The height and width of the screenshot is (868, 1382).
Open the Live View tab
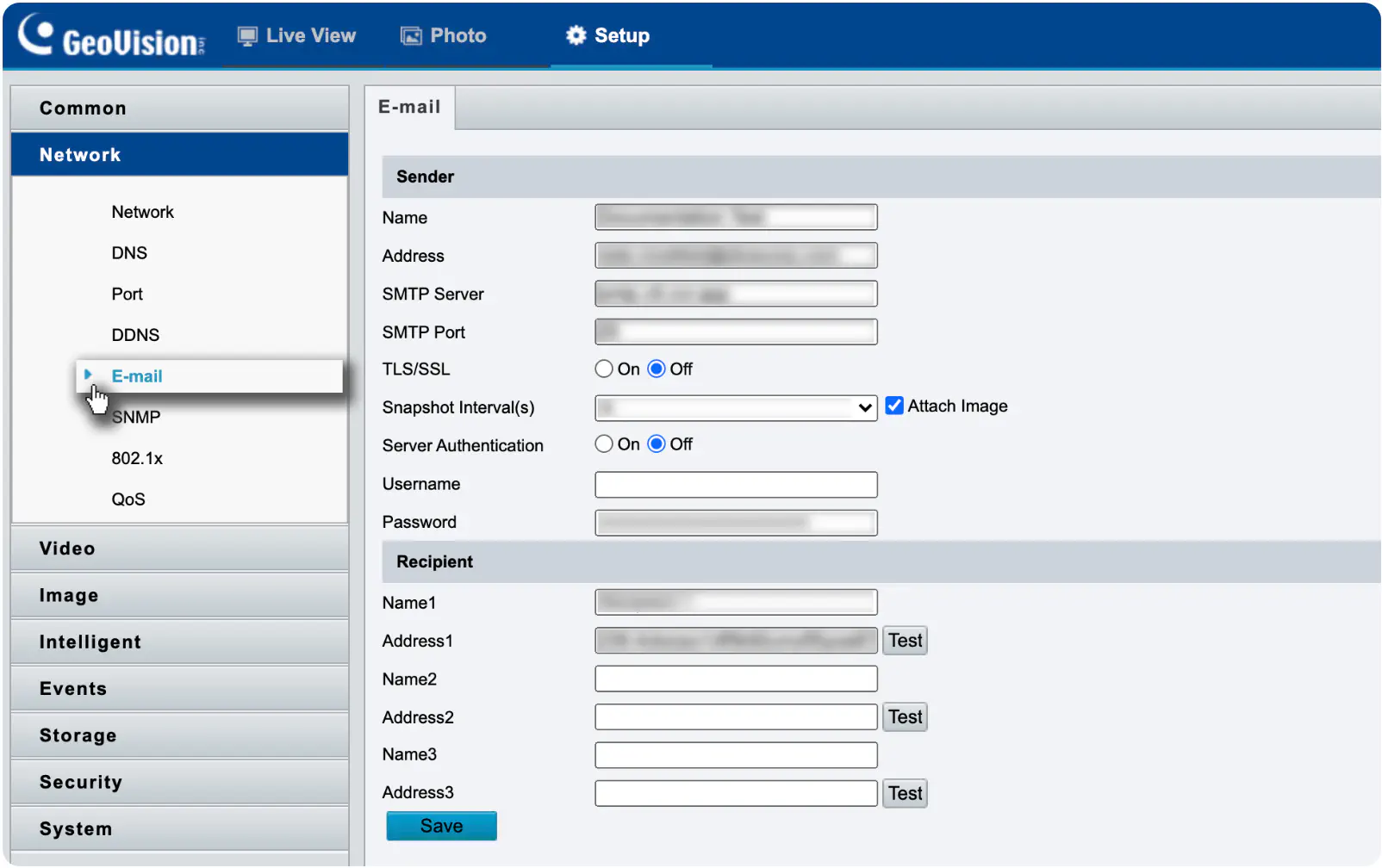pos(297,36)
